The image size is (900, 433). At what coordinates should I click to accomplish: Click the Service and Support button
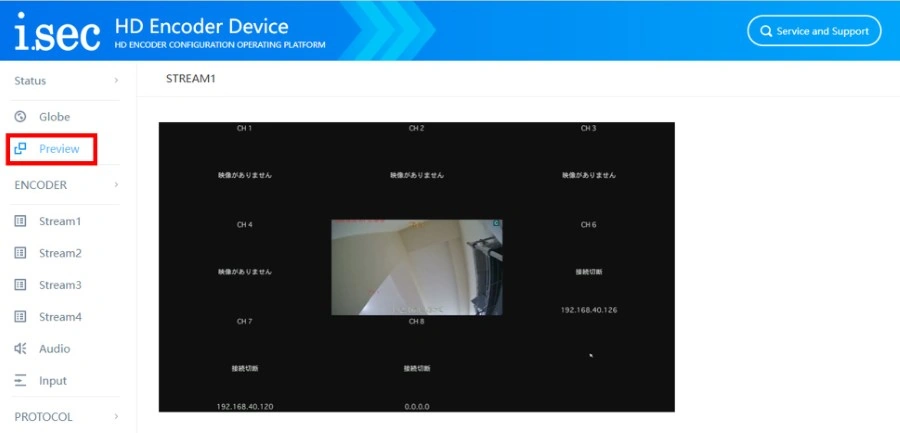814,31
